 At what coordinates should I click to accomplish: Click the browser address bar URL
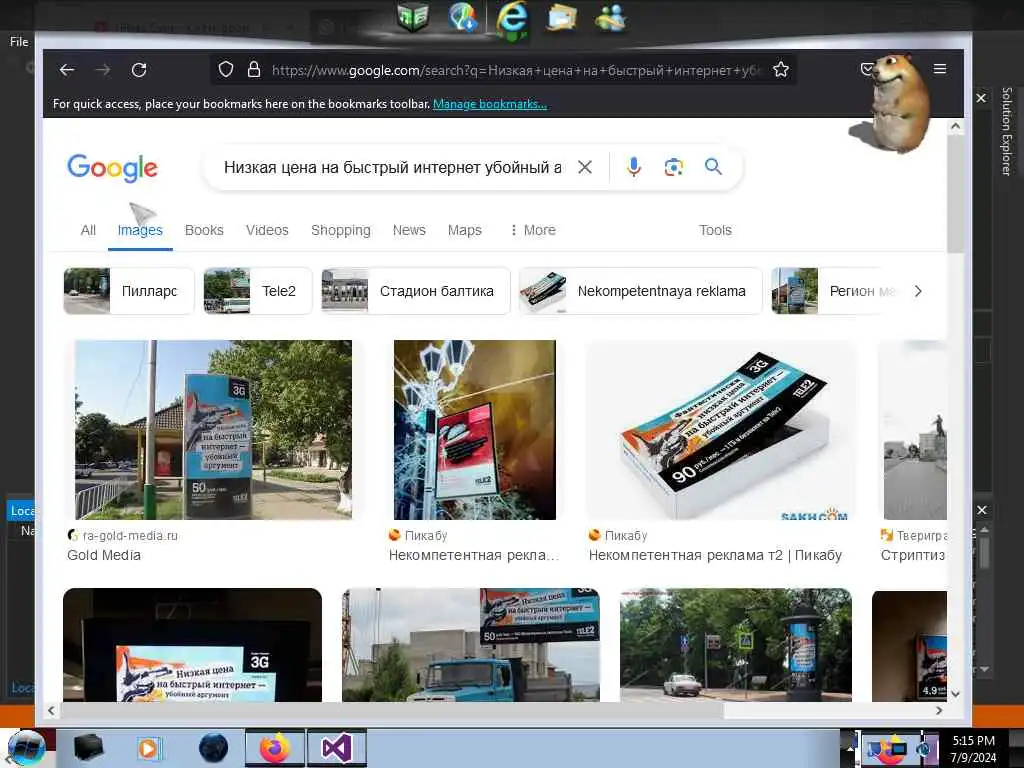coord(516,70)
